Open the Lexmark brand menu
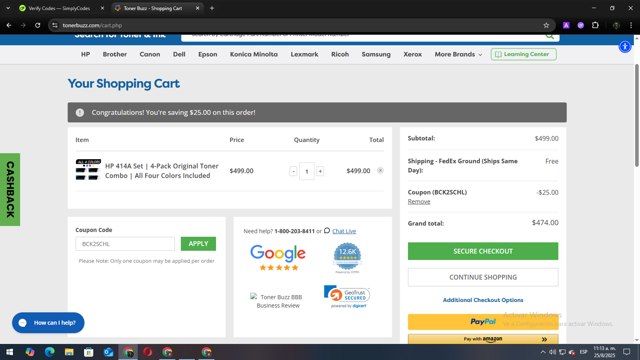The height and width of the screenshot is (360, 640). pos(304,54)
